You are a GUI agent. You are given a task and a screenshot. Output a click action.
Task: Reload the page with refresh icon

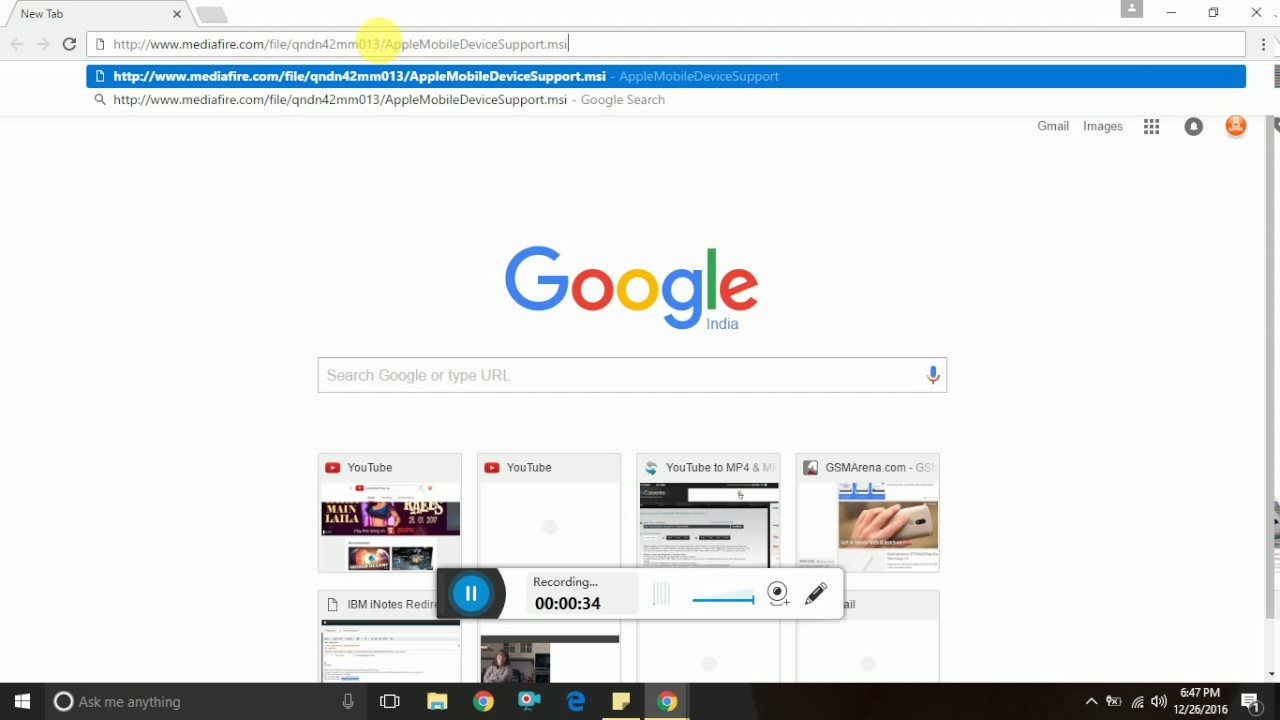(x=69, y=44)
